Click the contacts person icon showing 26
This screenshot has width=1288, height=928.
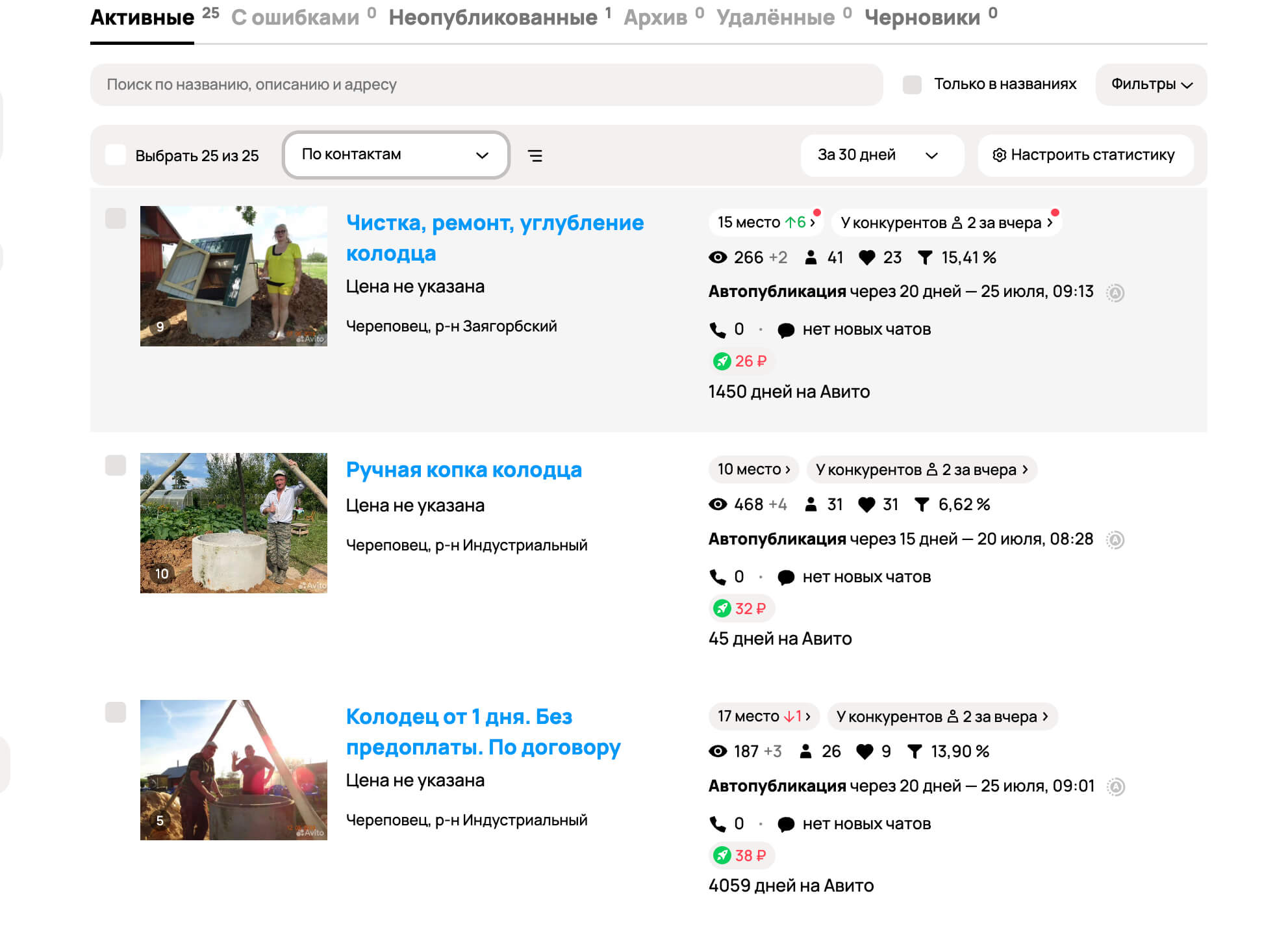tap(805, 752)
